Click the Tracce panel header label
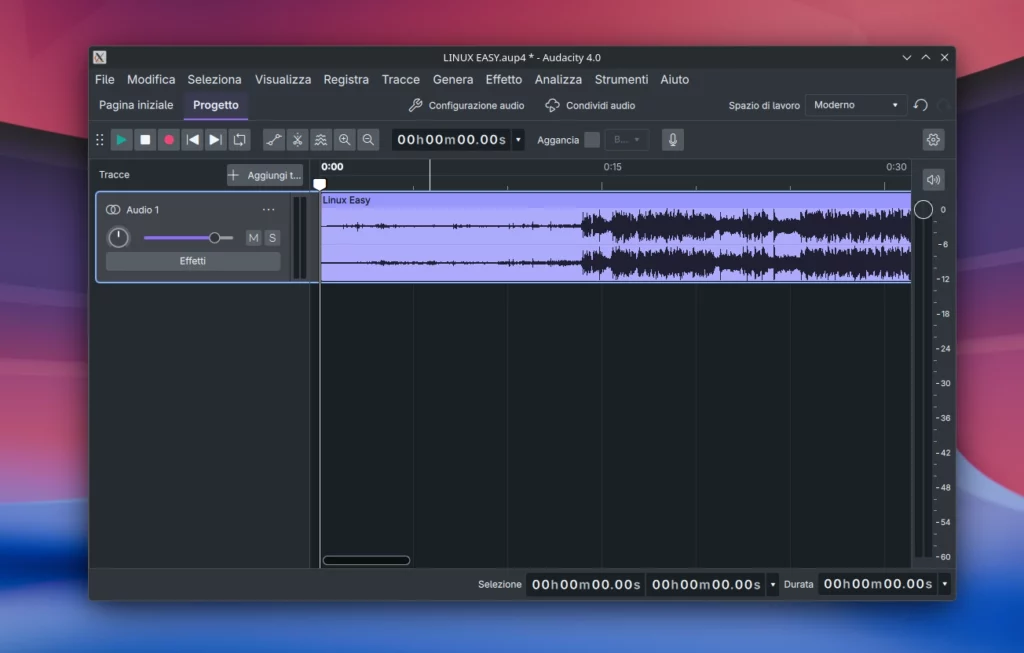The width and height of the screenshot is (1024, 653). pyautogui.click(x=114, y=175)
